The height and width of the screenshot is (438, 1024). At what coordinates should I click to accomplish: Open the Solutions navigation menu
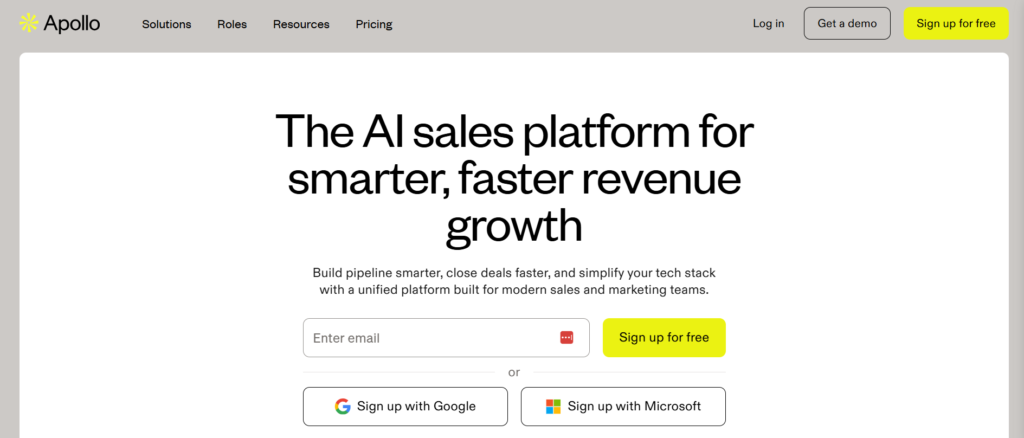166,24
